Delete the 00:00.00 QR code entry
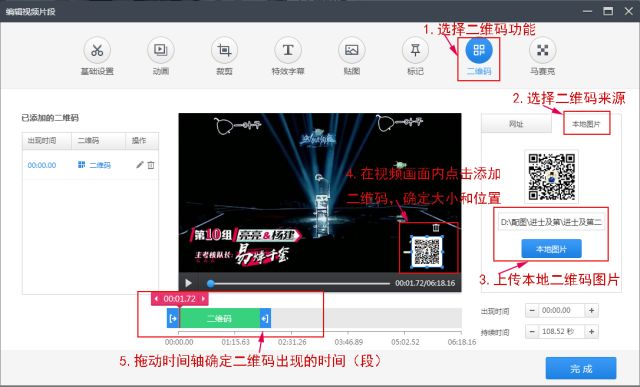The height and width of the screenshot is (387, 640). tap(151, 165)
